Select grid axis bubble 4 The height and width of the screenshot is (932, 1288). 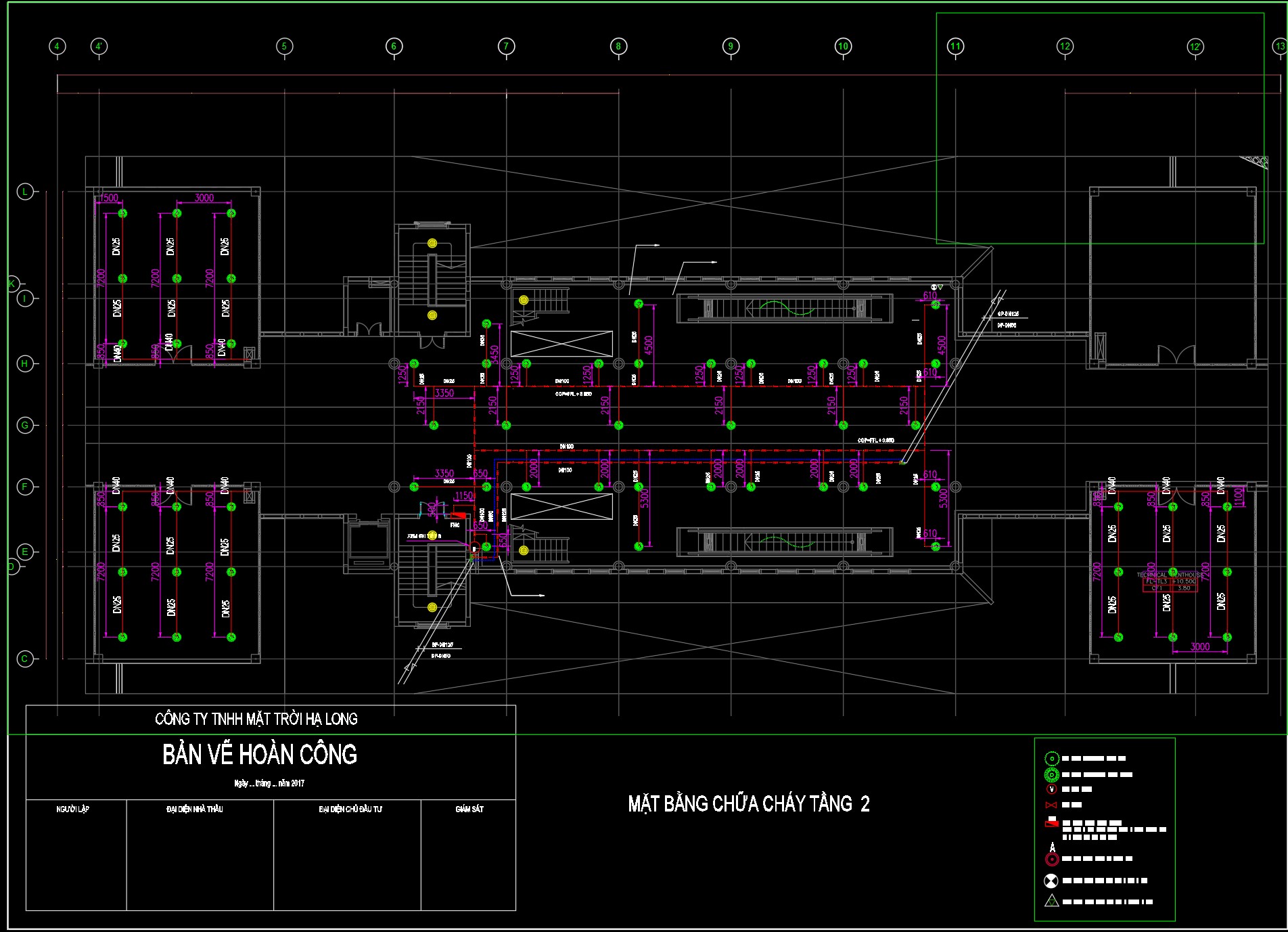click(57, 47)
